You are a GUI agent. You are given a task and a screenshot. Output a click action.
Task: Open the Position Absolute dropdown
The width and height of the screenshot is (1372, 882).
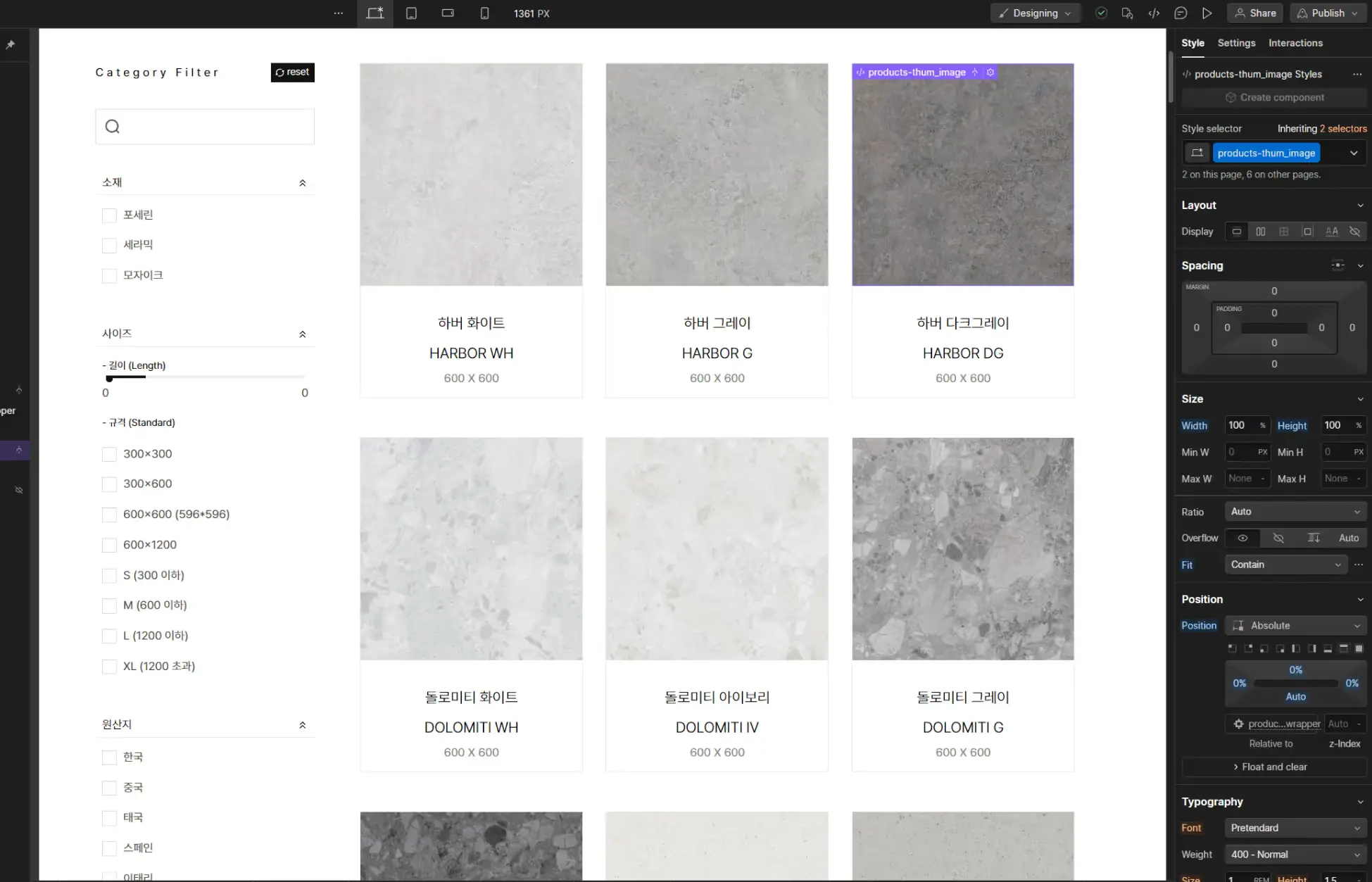1295,626
